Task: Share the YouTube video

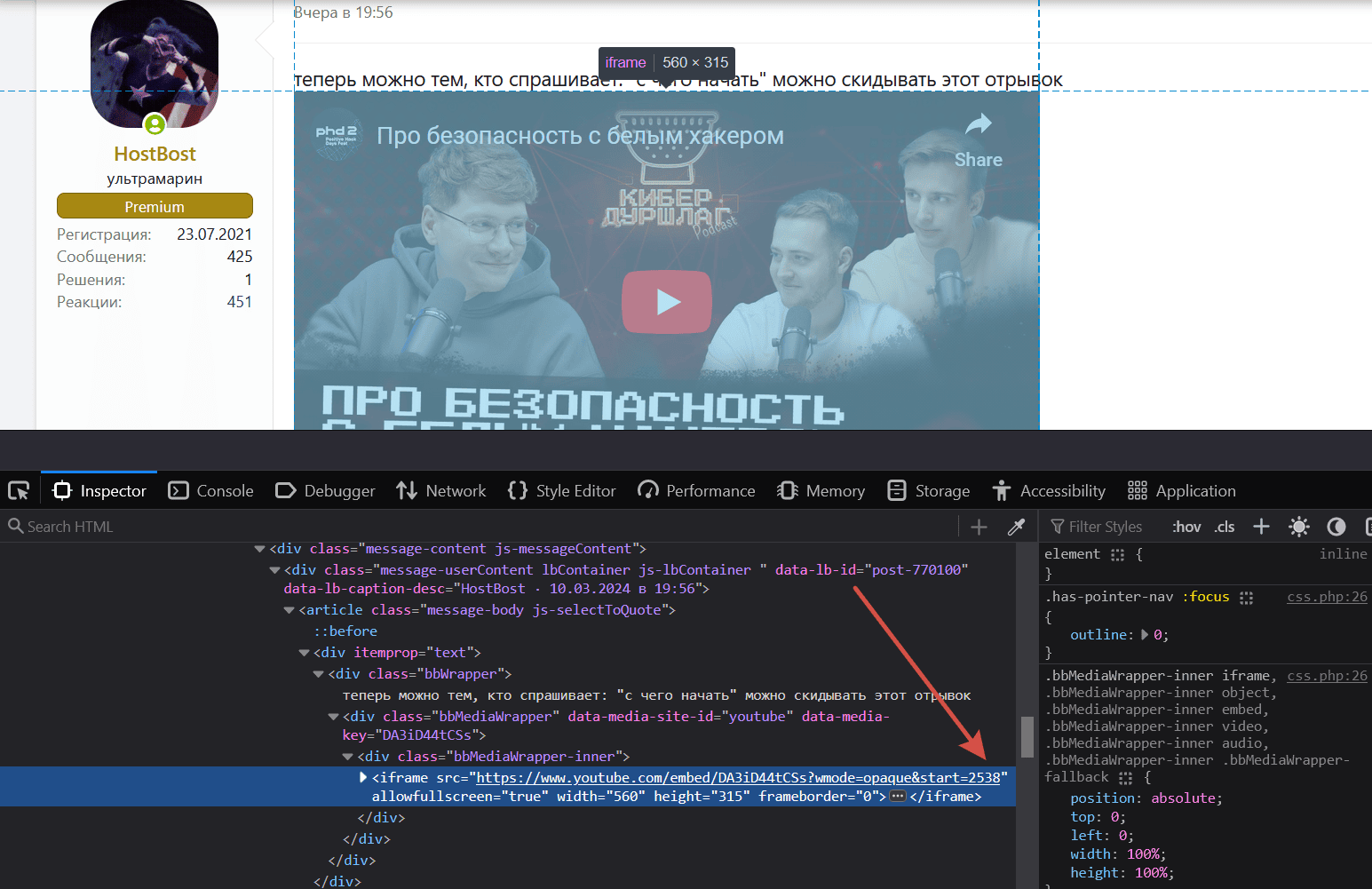Action: (979, 140)
